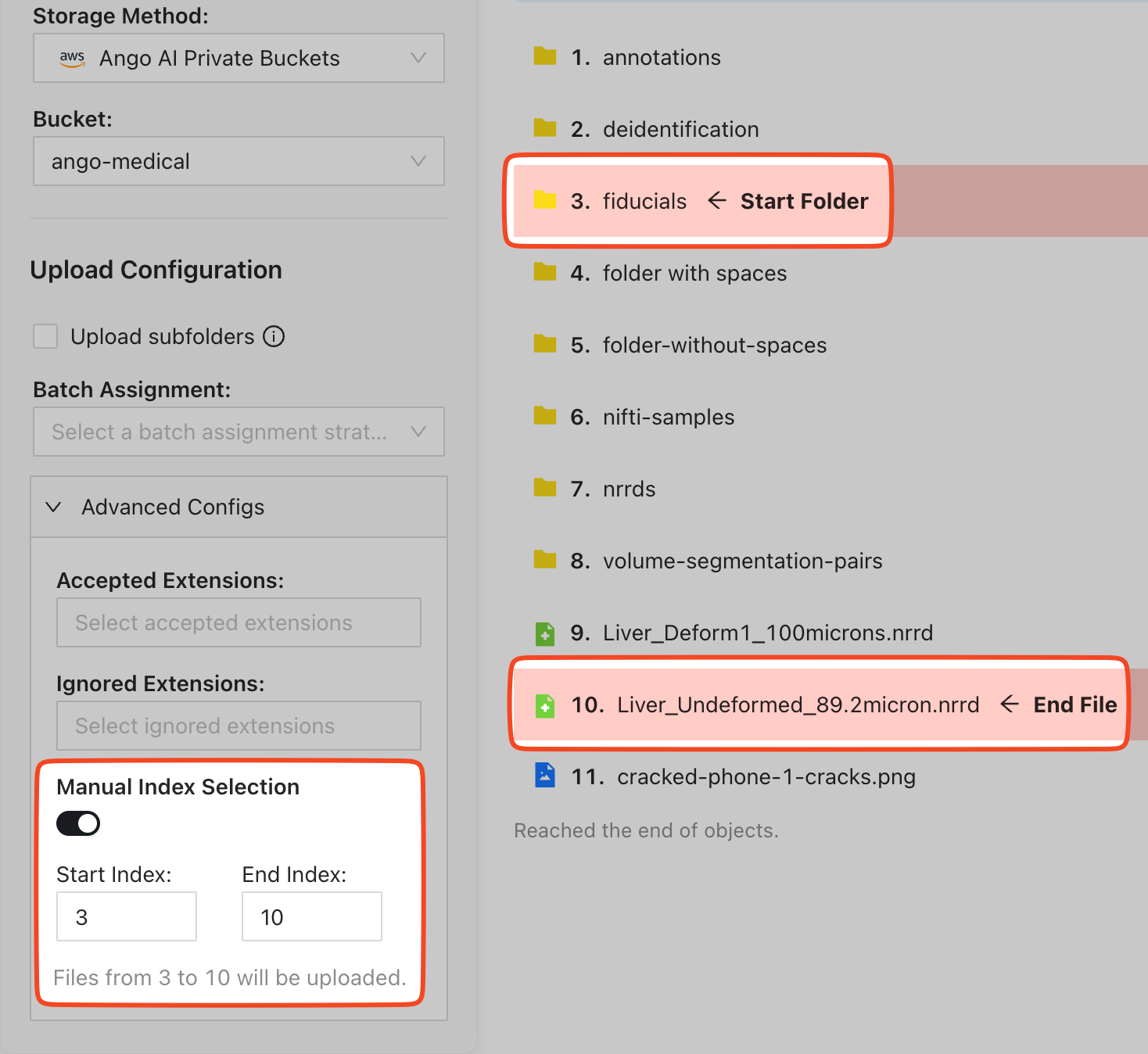Open the Storage Method dropdown
The width and height of the screenshot is (1148, 1054).
pos(239,58)
